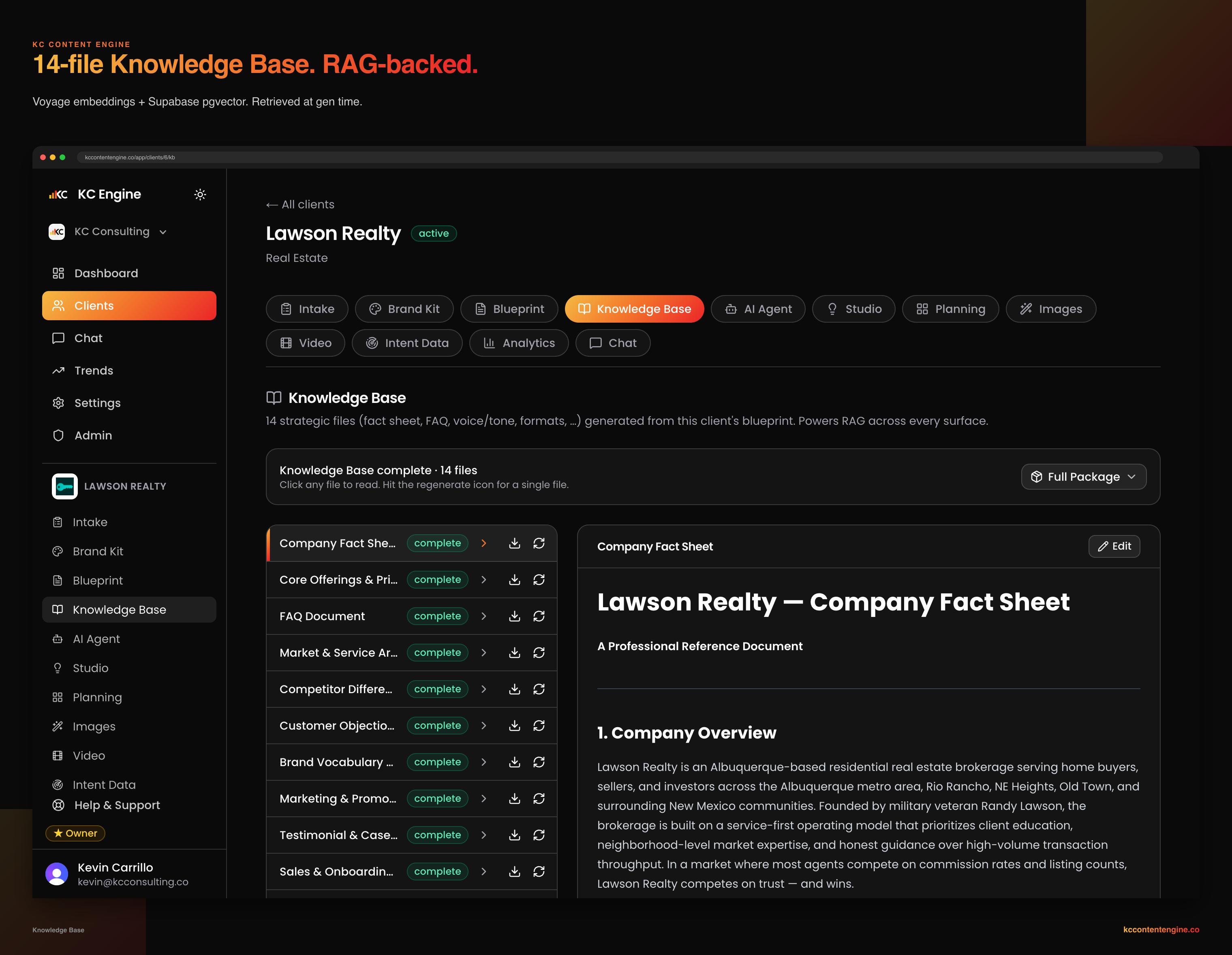Download the Competitor Differentiation file
This screenshot has width=1232, height=955.
pyautogui.click(x=514, y=689)
